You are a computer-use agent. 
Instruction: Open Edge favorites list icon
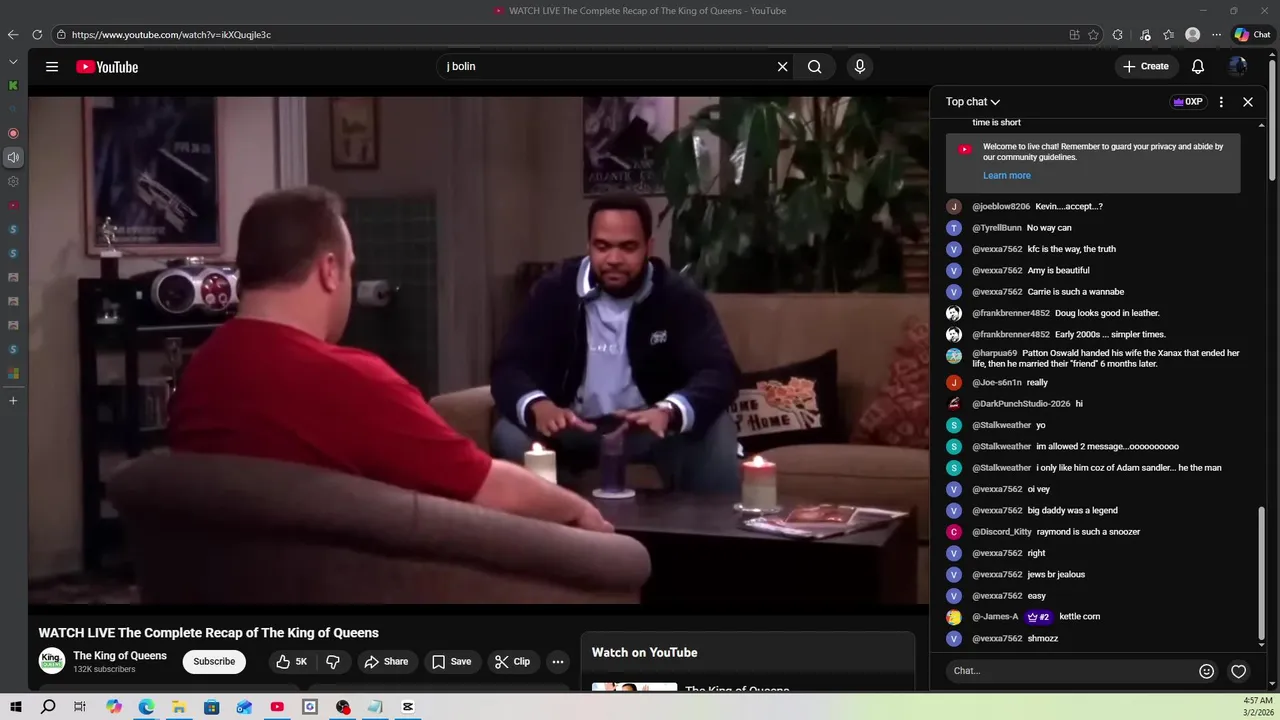point(1168,35)
